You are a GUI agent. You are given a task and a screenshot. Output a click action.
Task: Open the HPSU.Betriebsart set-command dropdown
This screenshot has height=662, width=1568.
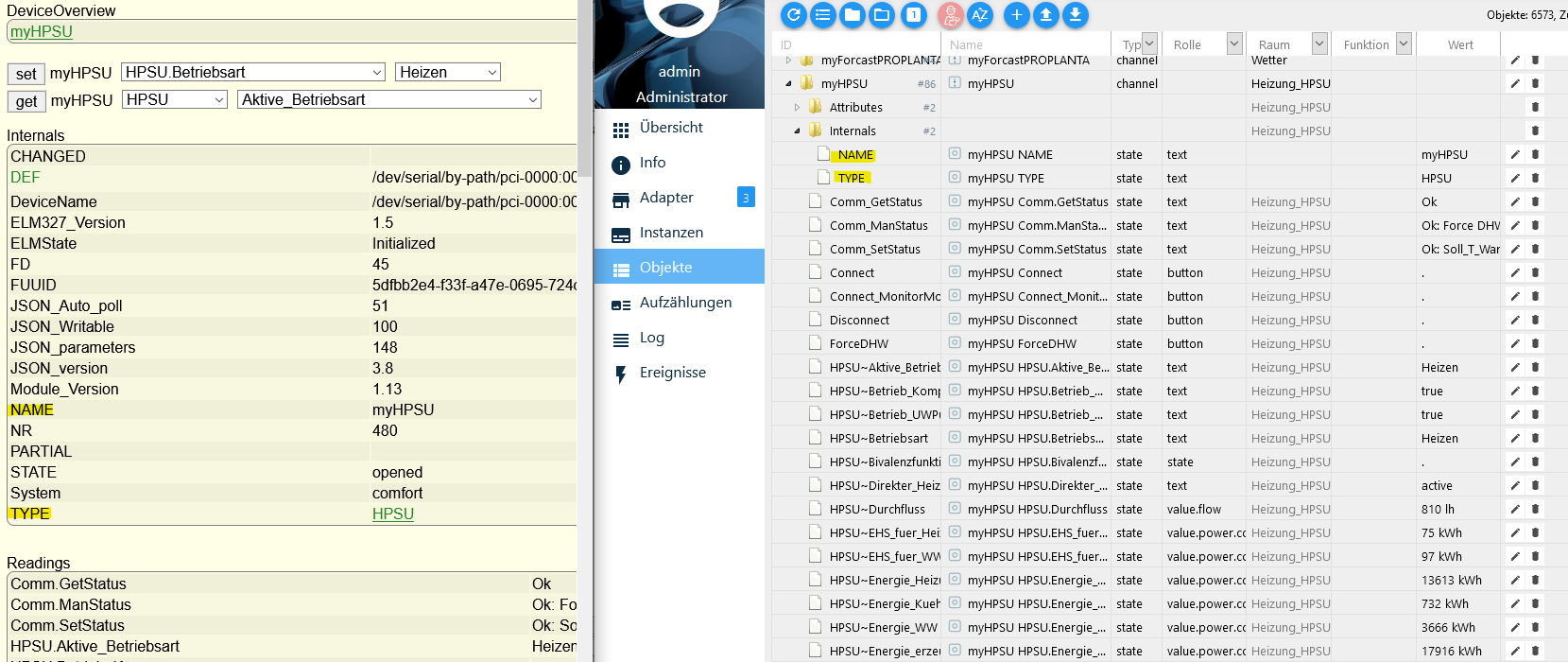tap(253, 72)
